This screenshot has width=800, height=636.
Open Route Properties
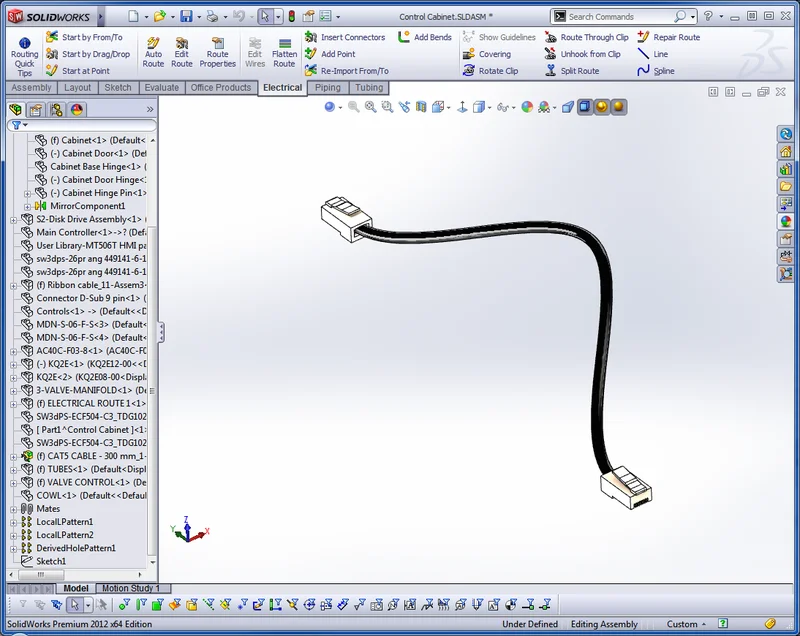pos(217,52)
